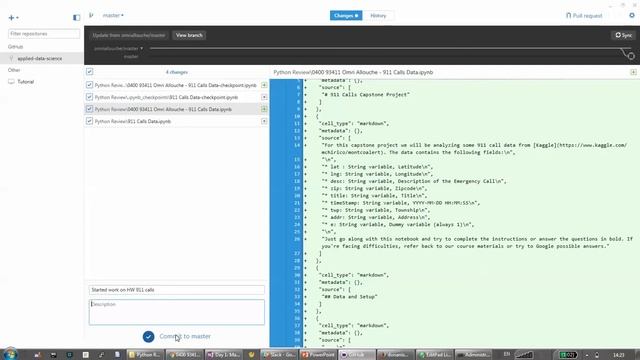The height and width of the screenshot is (360, 640).
Task: Open the PowerPoint taskbar item
Action: coord(319,355)
